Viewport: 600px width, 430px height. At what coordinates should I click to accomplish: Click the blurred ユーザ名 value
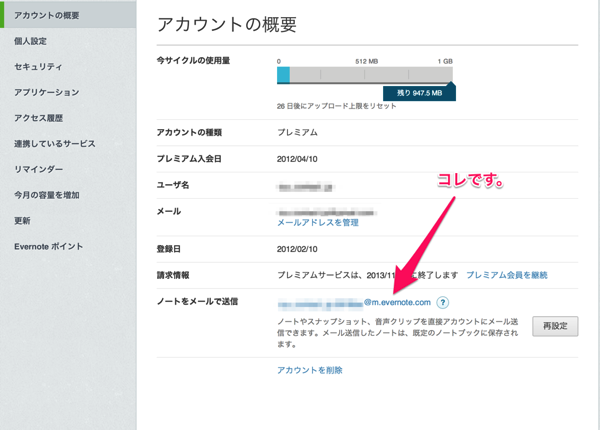click(305, 187)
